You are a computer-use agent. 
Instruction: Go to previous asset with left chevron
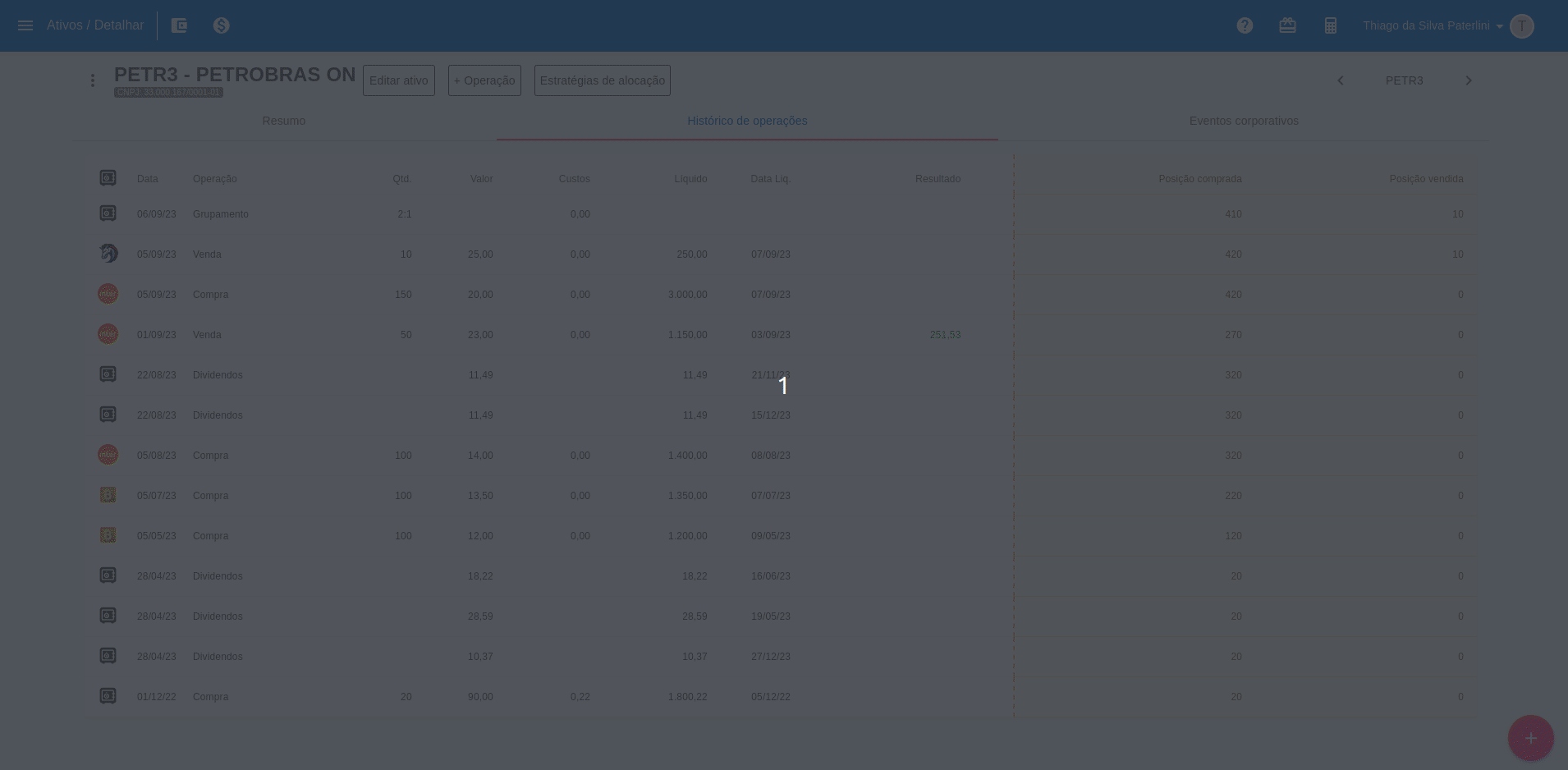(x=1341, y=80)
